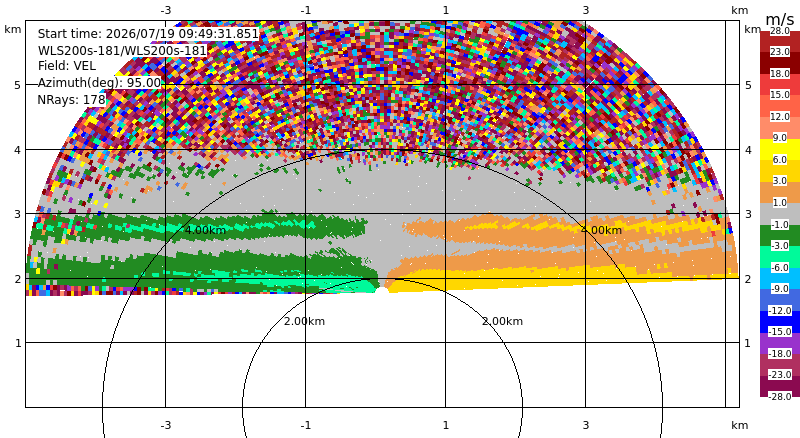The image size is (800, 438).
Task: Click the lidar origin point in the plot
Action: coord(381,291)
